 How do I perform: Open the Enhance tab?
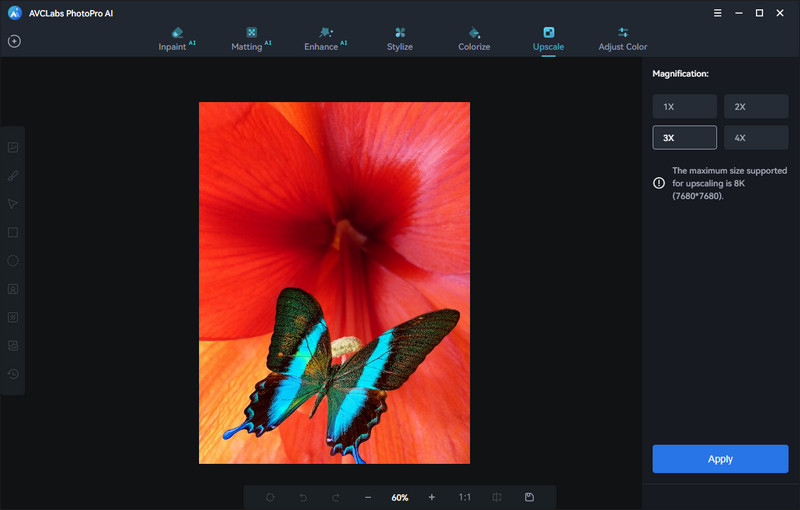coord(326,39)
